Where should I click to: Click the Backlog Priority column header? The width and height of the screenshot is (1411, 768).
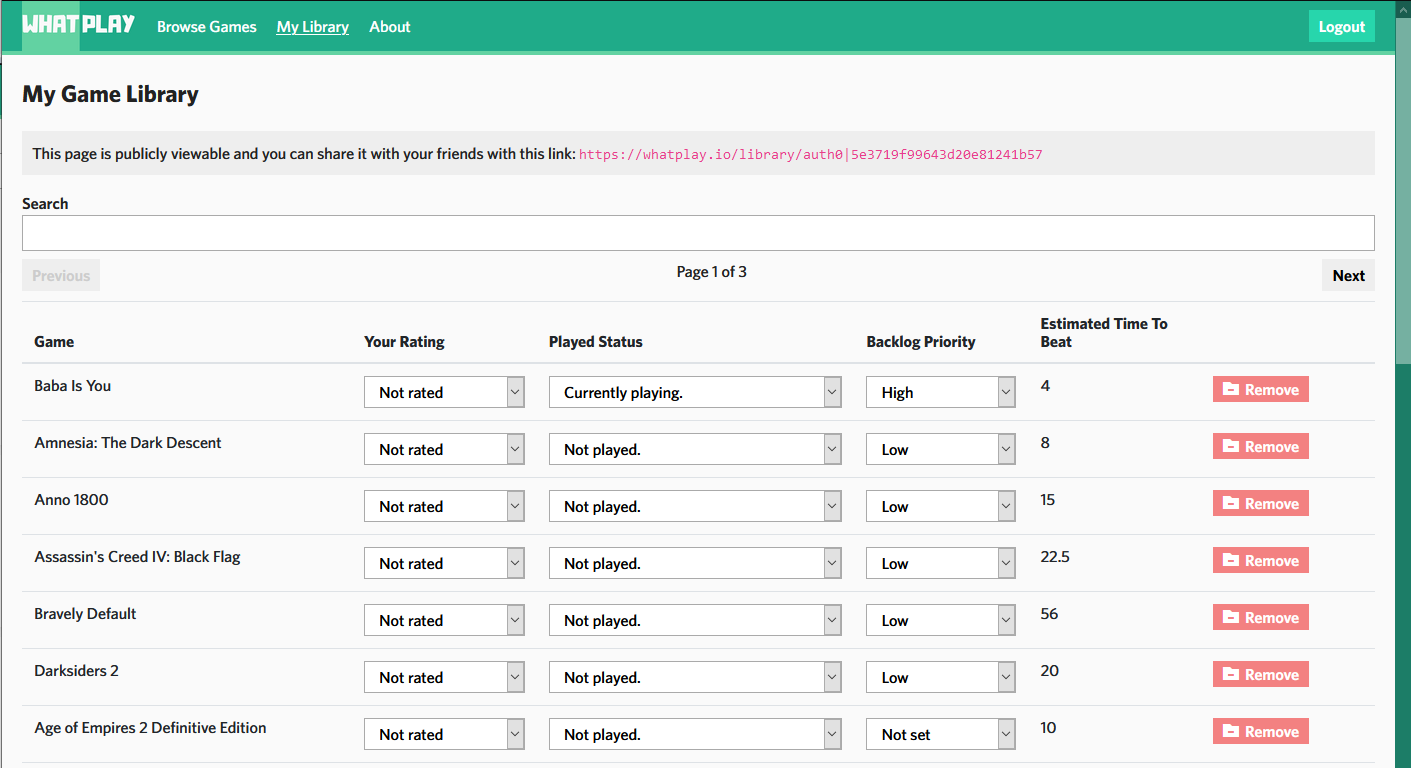(x=921, y=342)
